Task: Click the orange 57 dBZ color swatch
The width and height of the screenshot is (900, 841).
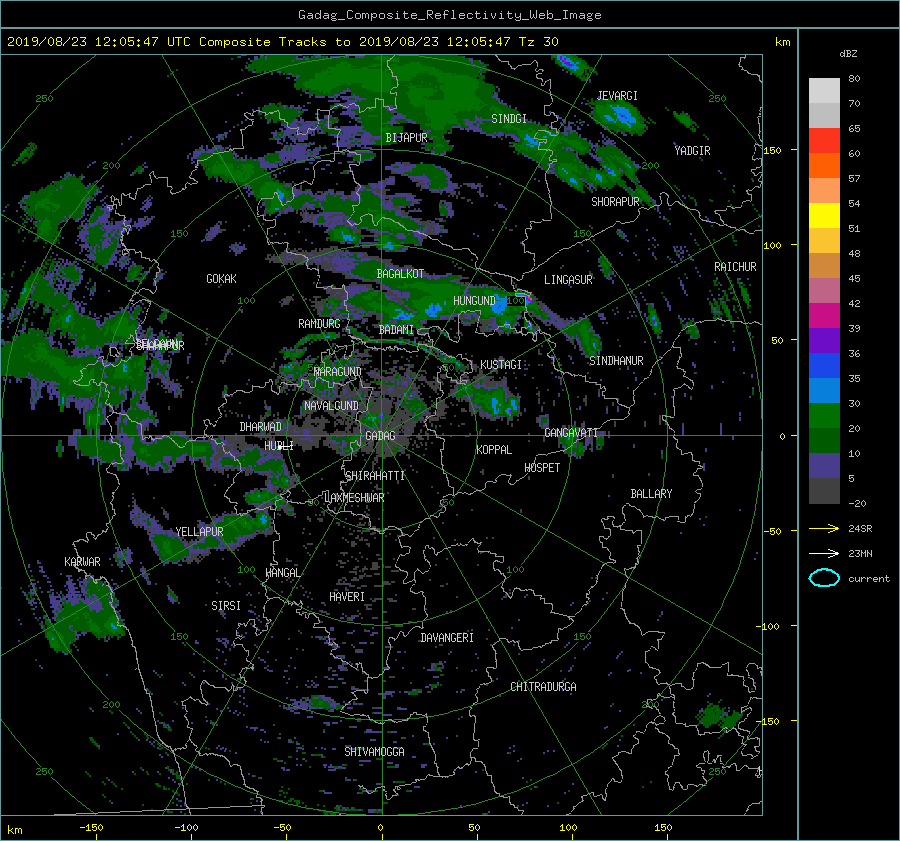Action: [824, 166]
